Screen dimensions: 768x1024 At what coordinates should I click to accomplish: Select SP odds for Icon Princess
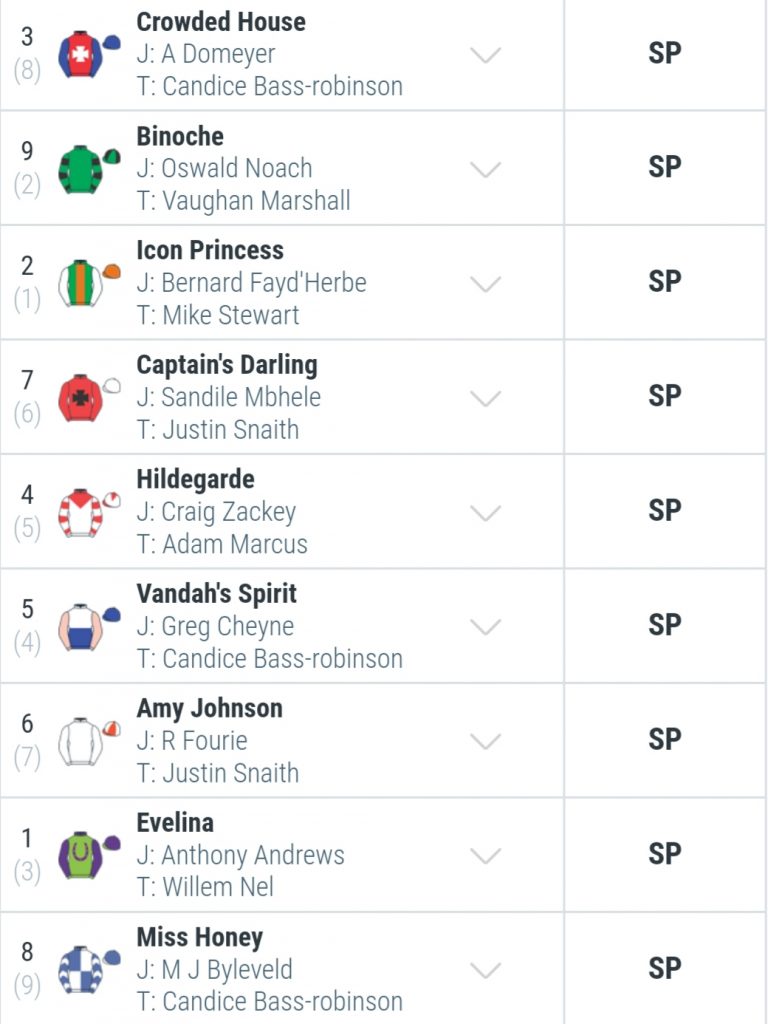(665, 281)
